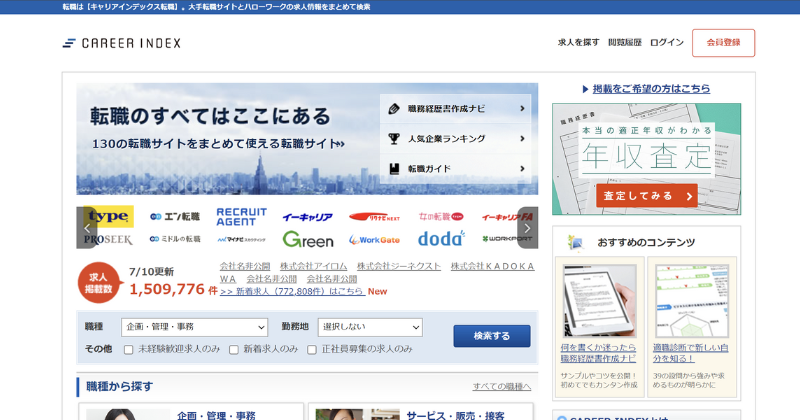The width and height of the screenshot is (800, 420).
Task: Expand the 転職ガイド chevron
Action: pyautogui.click(x=522, y=168)
